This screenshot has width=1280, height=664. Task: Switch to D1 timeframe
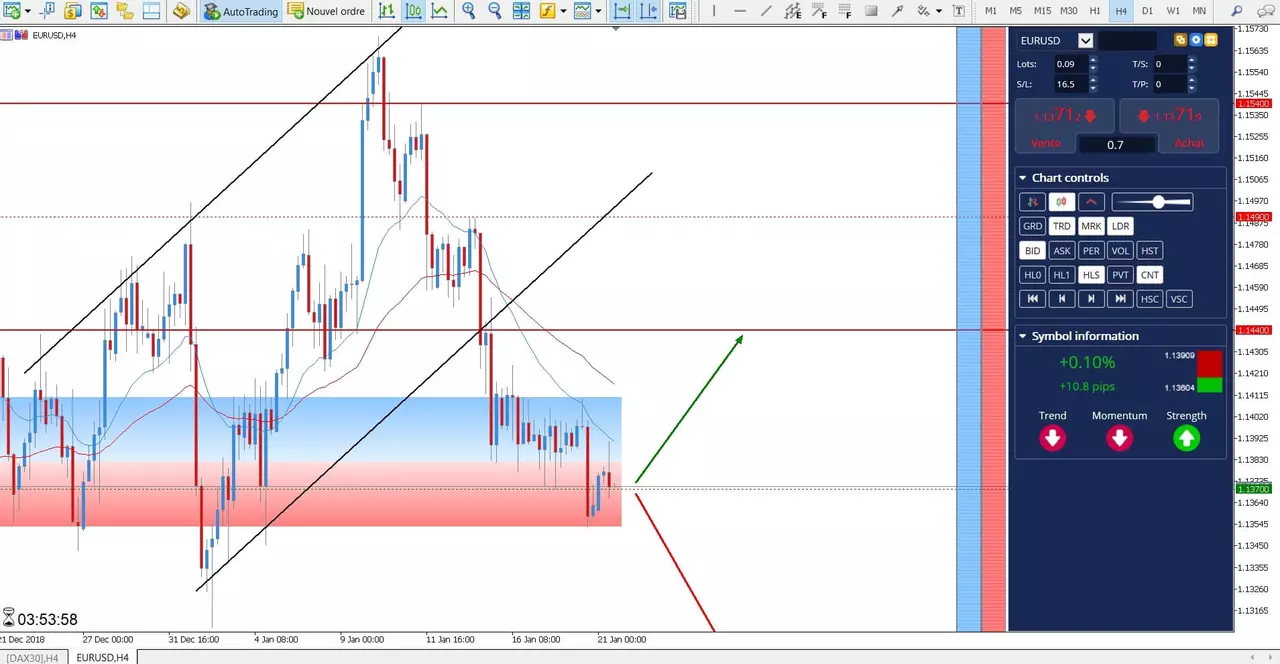pyautogui.click(x=1147, y=11)
